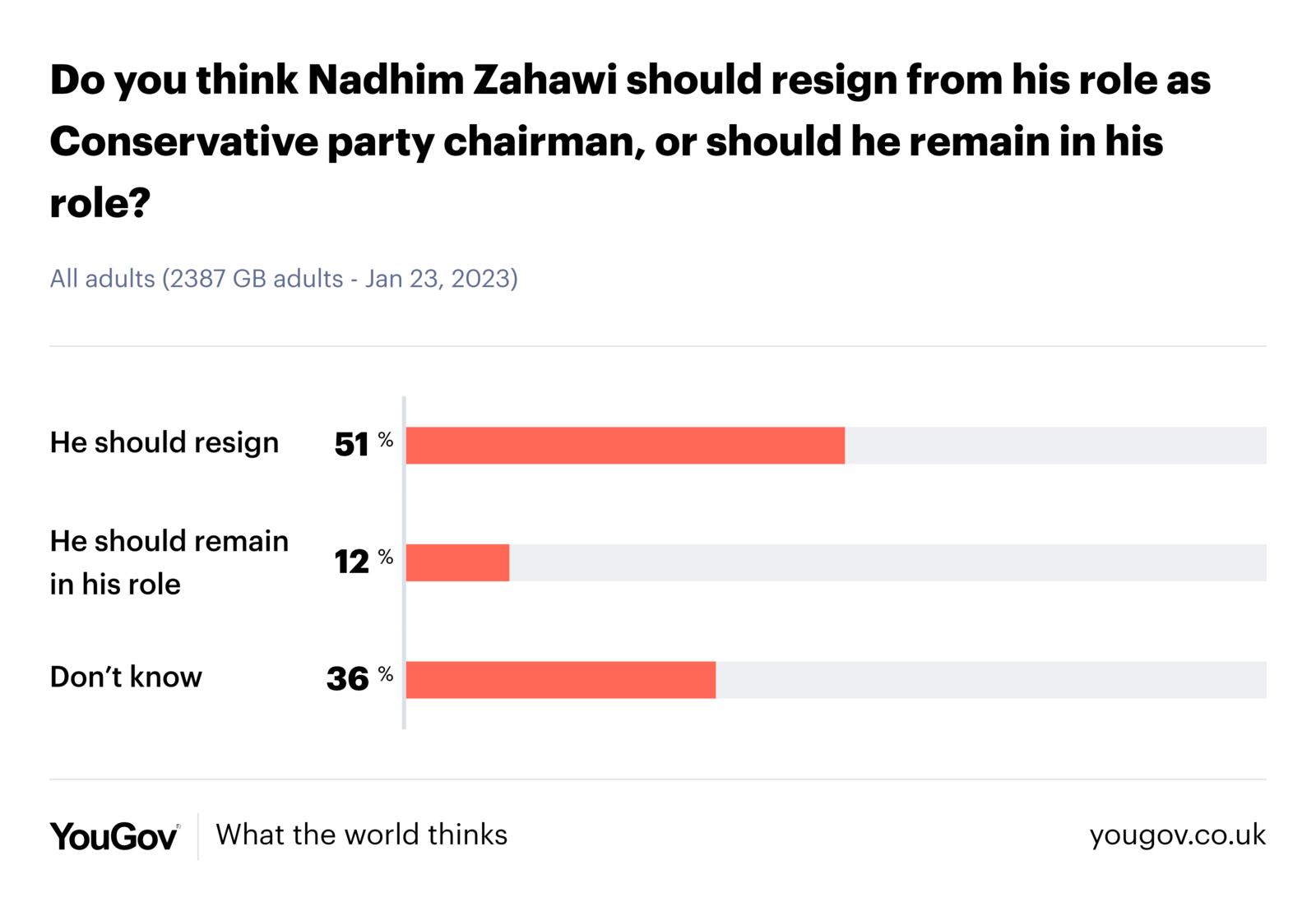Click the percent sign beside 36
1316x911 pixels.
pyautogui.click(x=386, y=674)
